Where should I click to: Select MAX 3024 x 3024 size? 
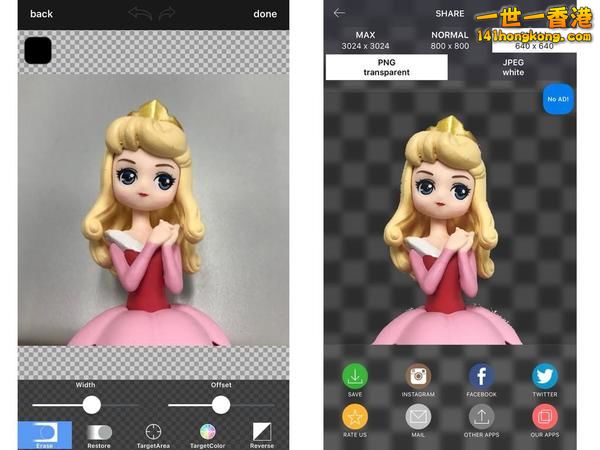coord(365,40)
